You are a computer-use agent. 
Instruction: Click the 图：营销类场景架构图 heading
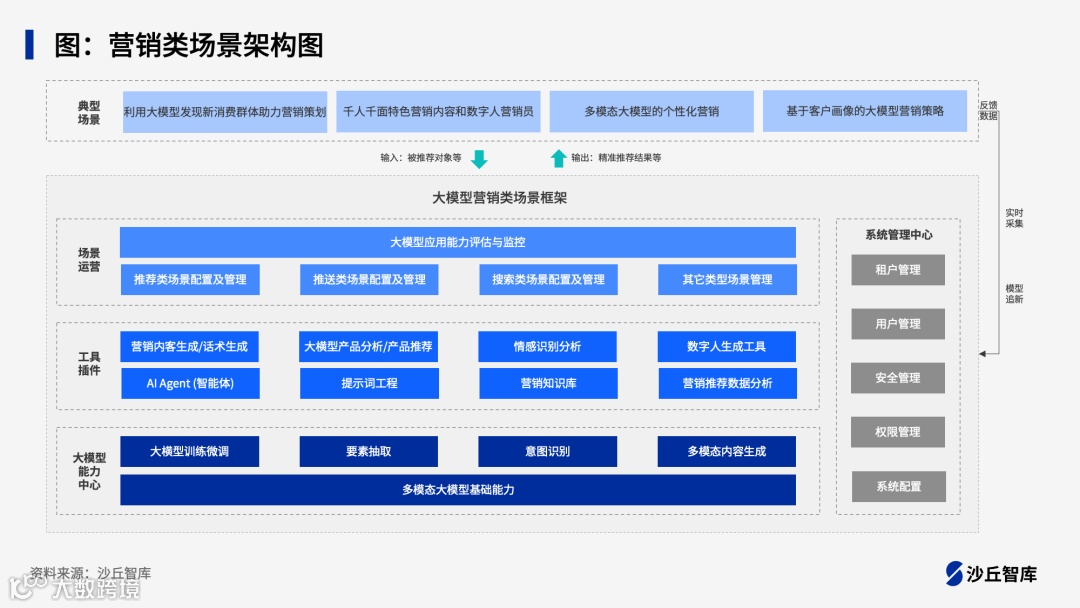tap(189, 45)
